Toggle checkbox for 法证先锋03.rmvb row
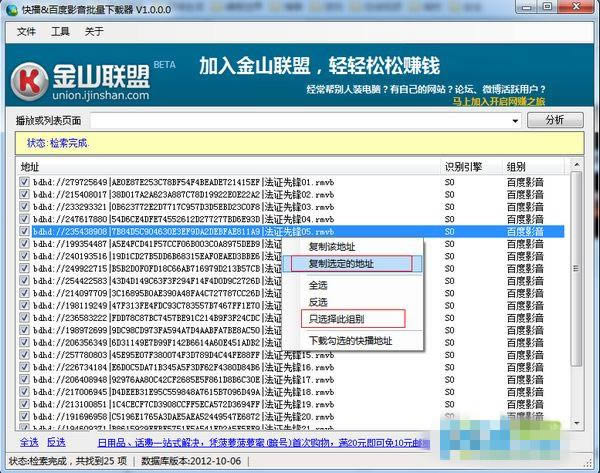Viewport: 600px width, 473px height. (x=24, y=205)
